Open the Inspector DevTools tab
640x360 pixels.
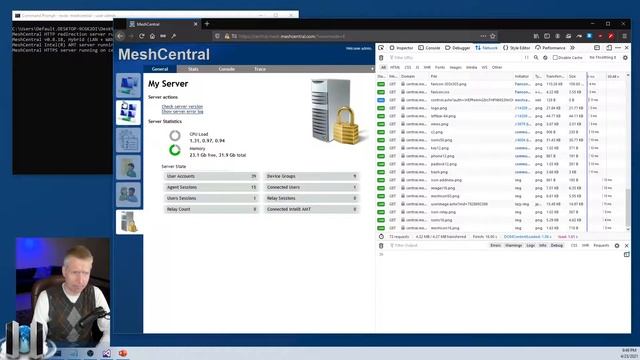[401, 48]
